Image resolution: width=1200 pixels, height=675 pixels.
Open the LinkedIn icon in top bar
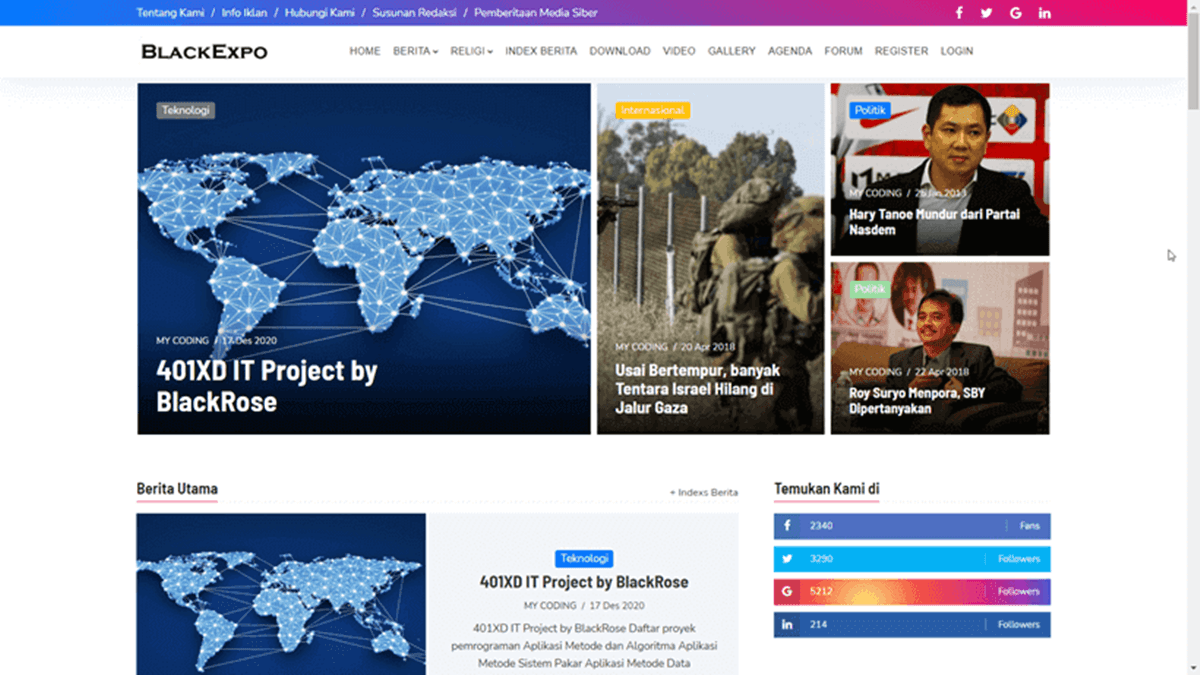1045,13
